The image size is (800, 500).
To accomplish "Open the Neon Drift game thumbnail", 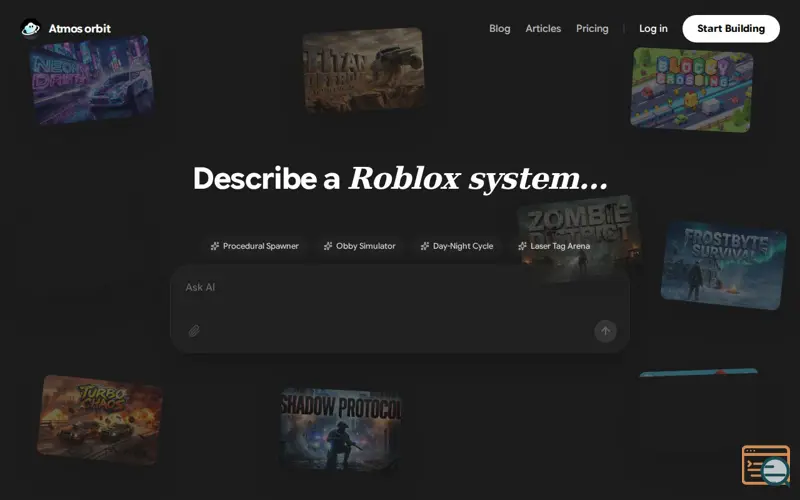I will (92, 79).
